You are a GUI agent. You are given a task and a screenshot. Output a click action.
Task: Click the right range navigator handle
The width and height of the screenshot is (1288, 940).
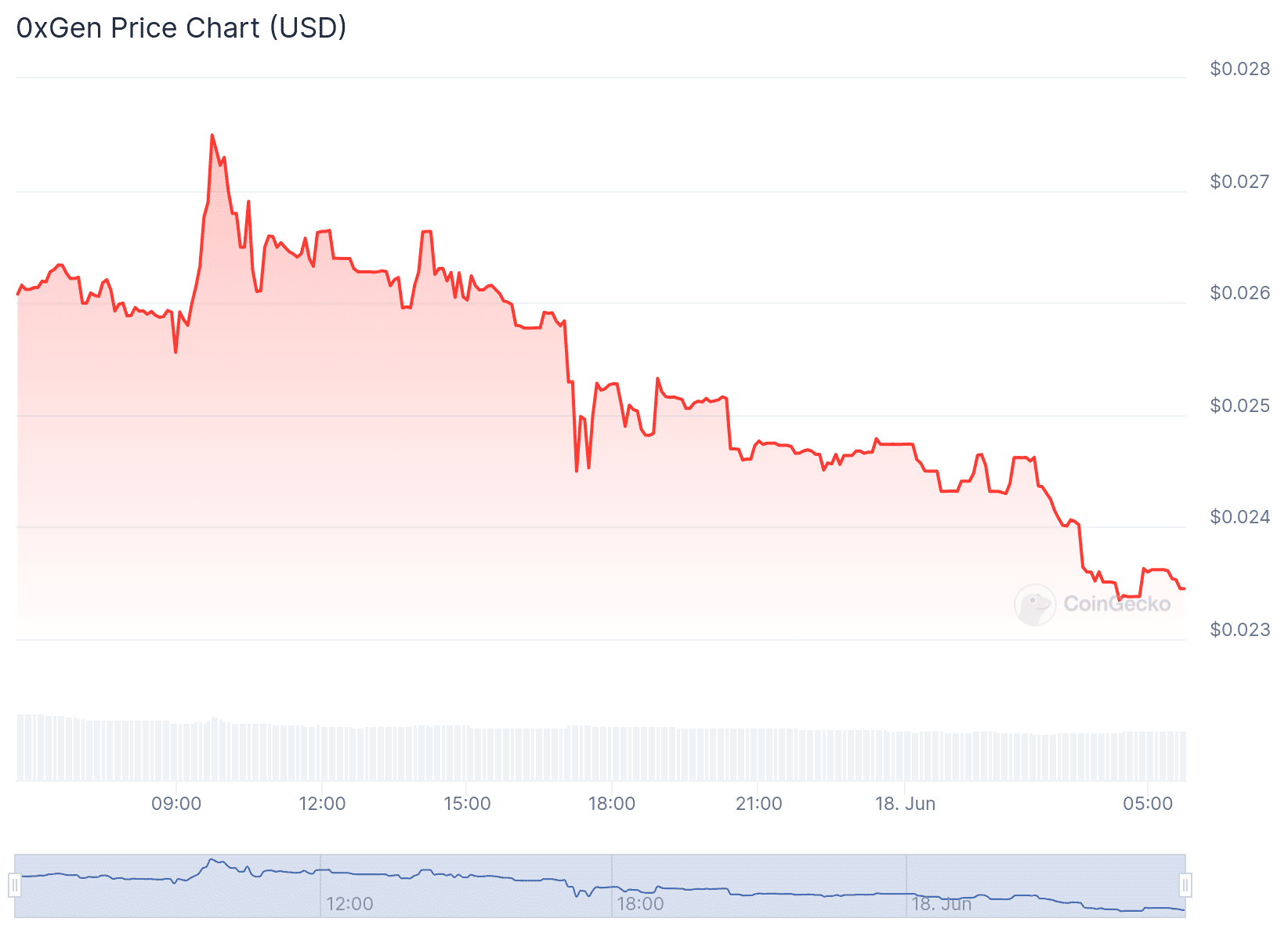click(x=1185, y=885)
